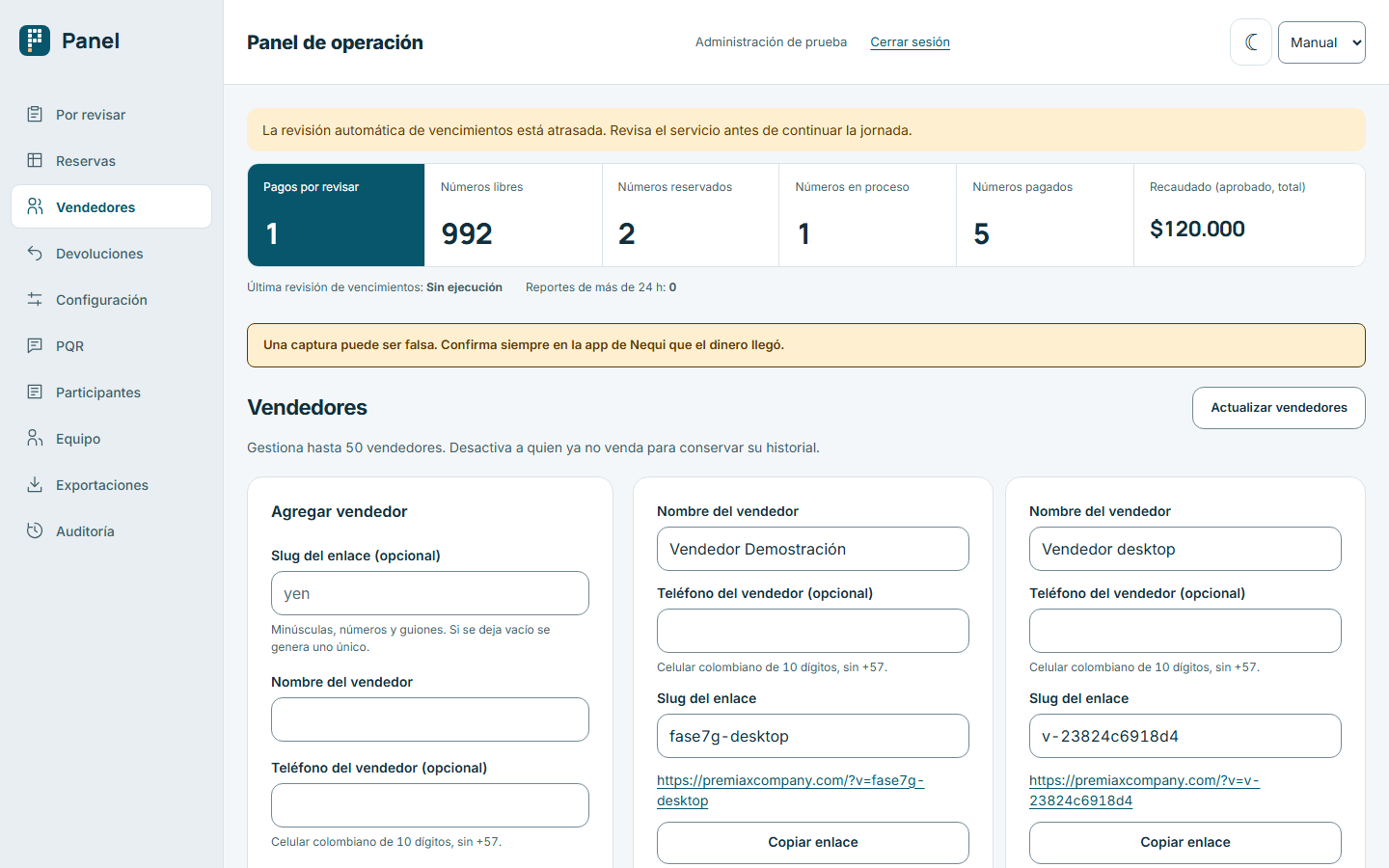Click the Auditoría history clock icon

tap(35, 530)
